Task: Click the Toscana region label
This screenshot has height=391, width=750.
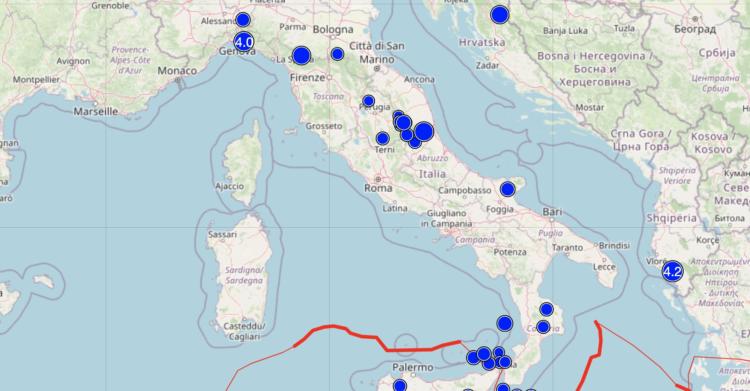Action: point(328,96)
